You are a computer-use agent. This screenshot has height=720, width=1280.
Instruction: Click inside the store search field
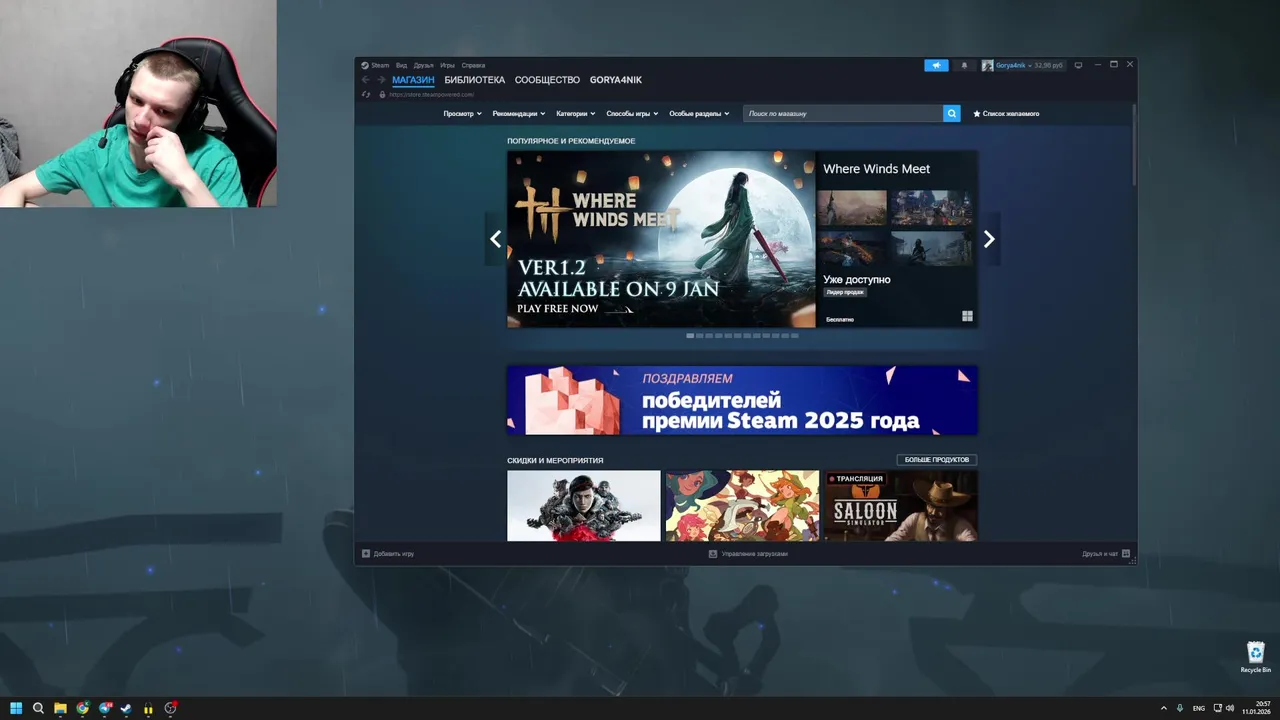pyautogui.click(x=843, y=113)
